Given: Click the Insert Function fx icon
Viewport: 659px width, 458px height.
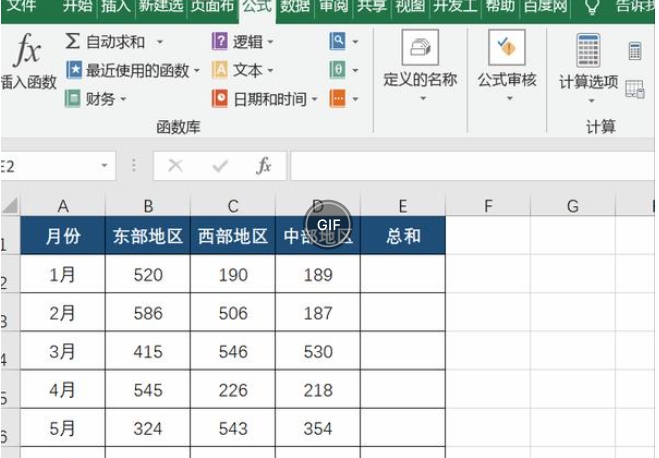Looking at the screenshot, I should click(x=28, y=50).
